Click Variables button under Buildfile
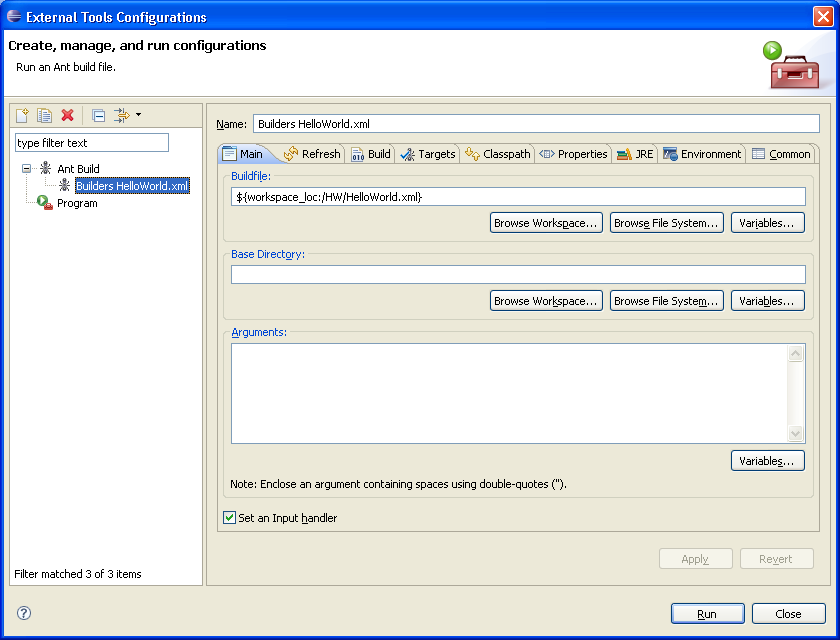The width and height of the screenshot is (840, 640). (x=767, y=223)
